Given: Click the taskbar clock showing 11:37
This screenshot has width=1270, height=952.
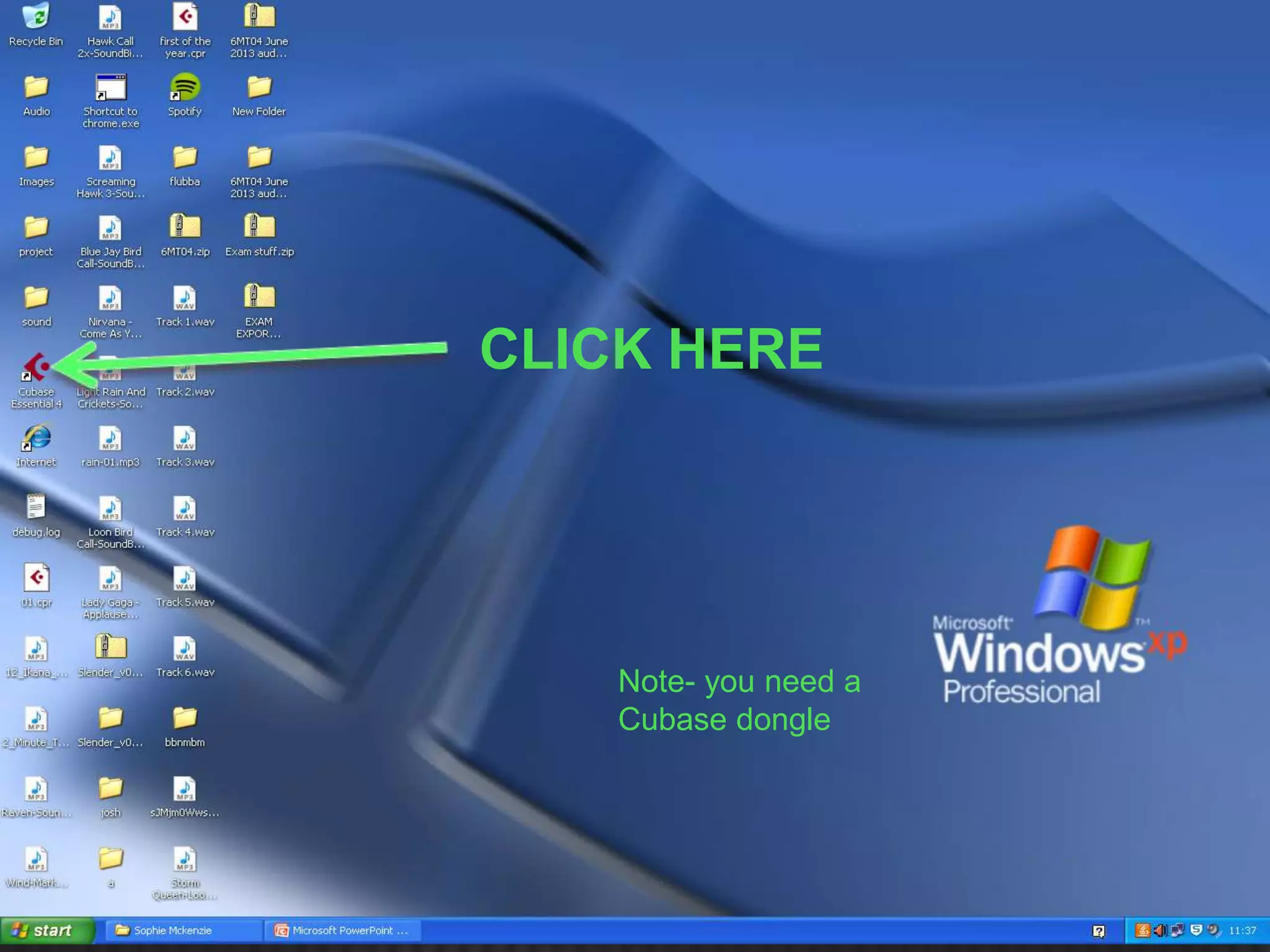Looking at the screenshot, I should tap(1242, 930).
